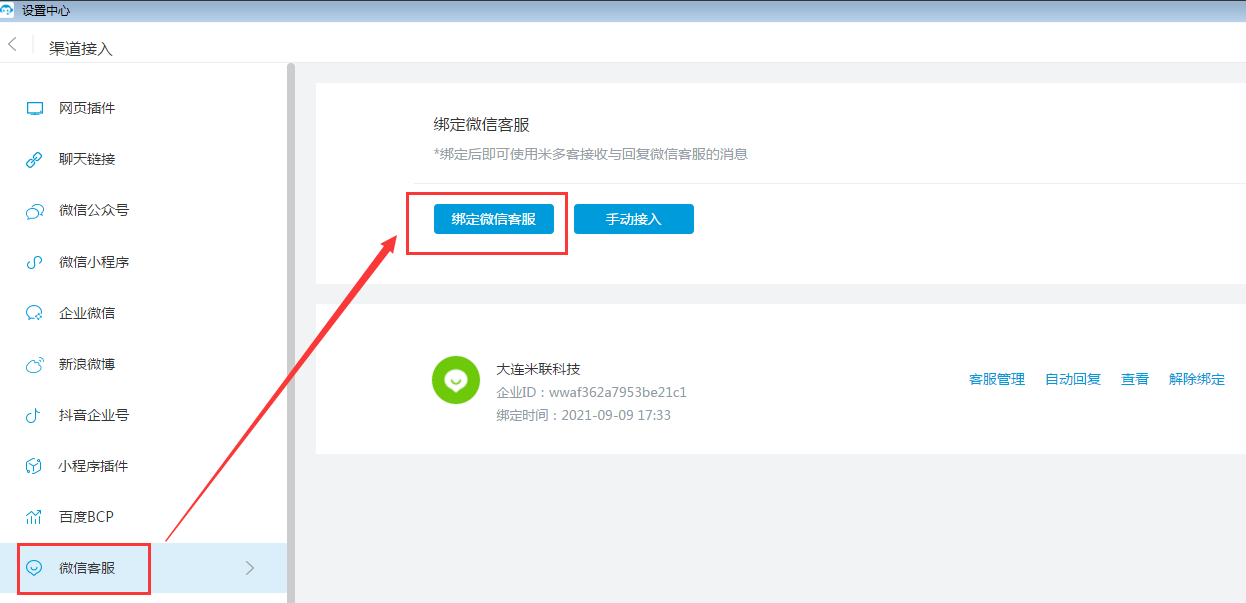
Task: Click 解除绑定 to unbind the account
Action: pyautogui.click(x=1196, y=380)
